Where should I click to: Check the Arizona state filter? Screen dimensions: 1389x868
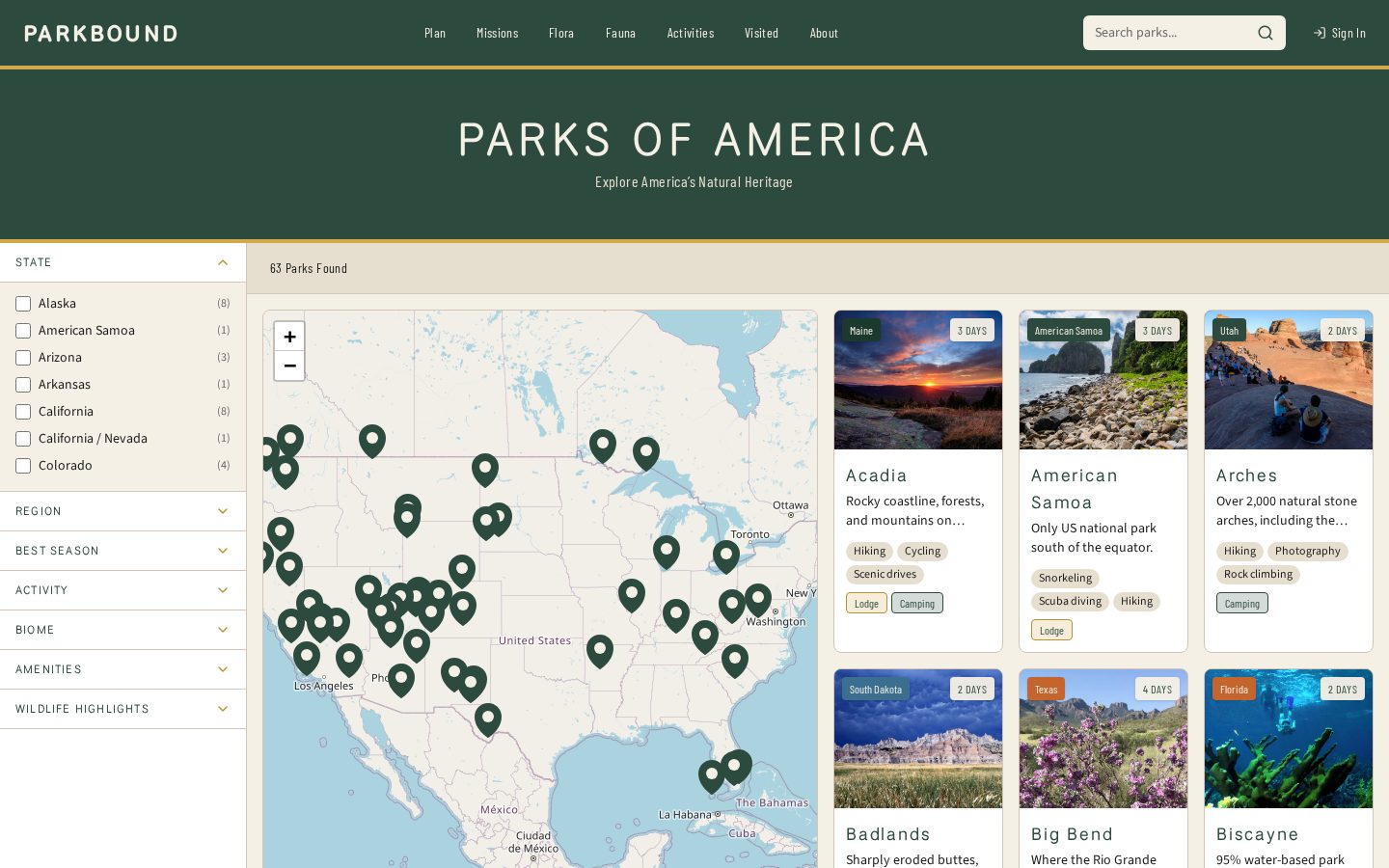point(23,358)
